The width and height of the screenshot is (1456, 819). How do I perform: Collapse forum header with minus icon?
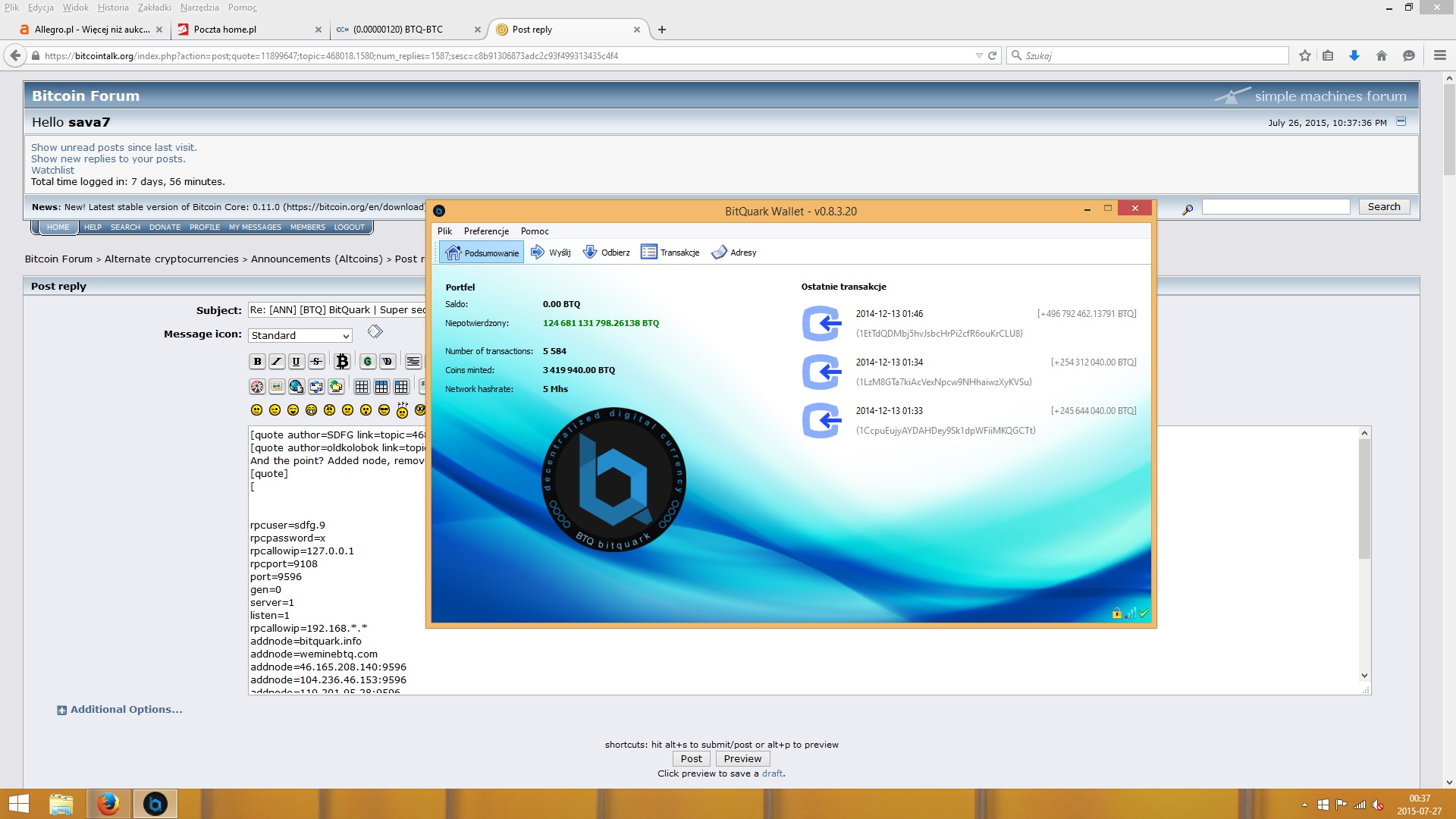pyautogui.click(x=1401, y=121)
